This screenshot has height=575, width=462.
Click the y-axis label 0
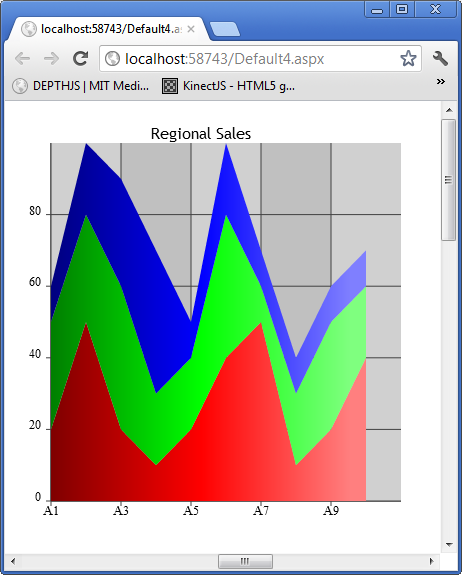[38, 497]
